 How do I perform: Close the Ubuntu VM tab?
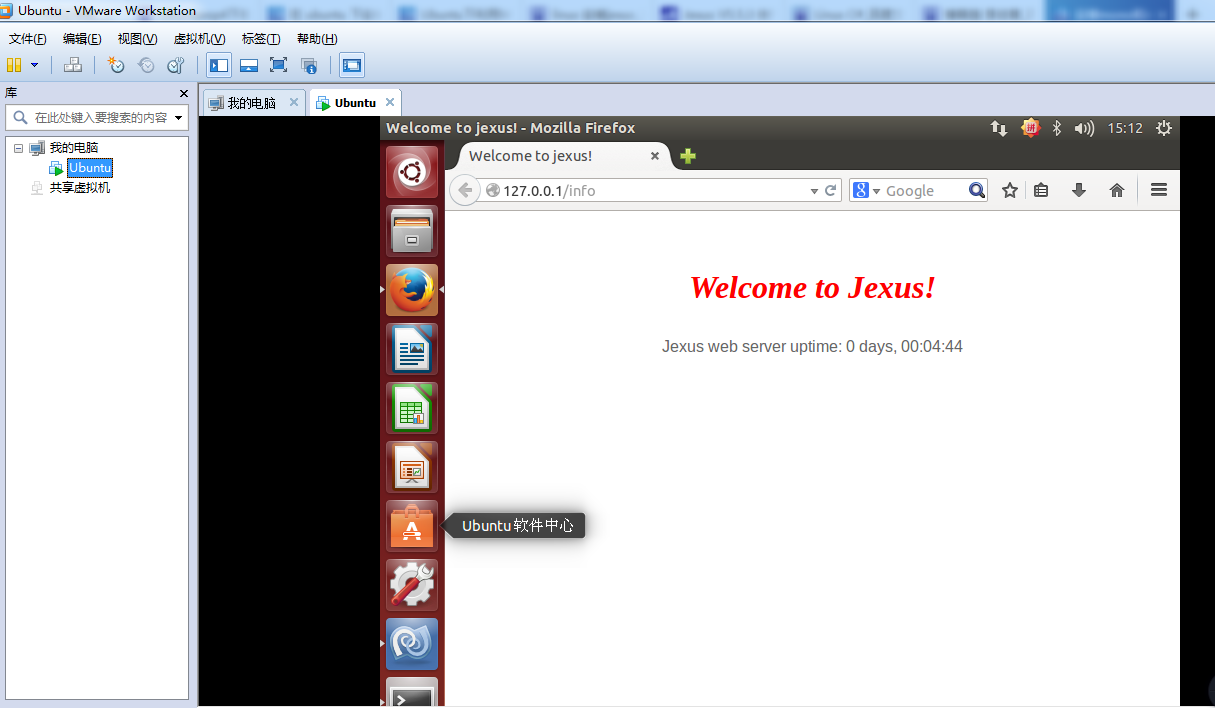point(390,102)
